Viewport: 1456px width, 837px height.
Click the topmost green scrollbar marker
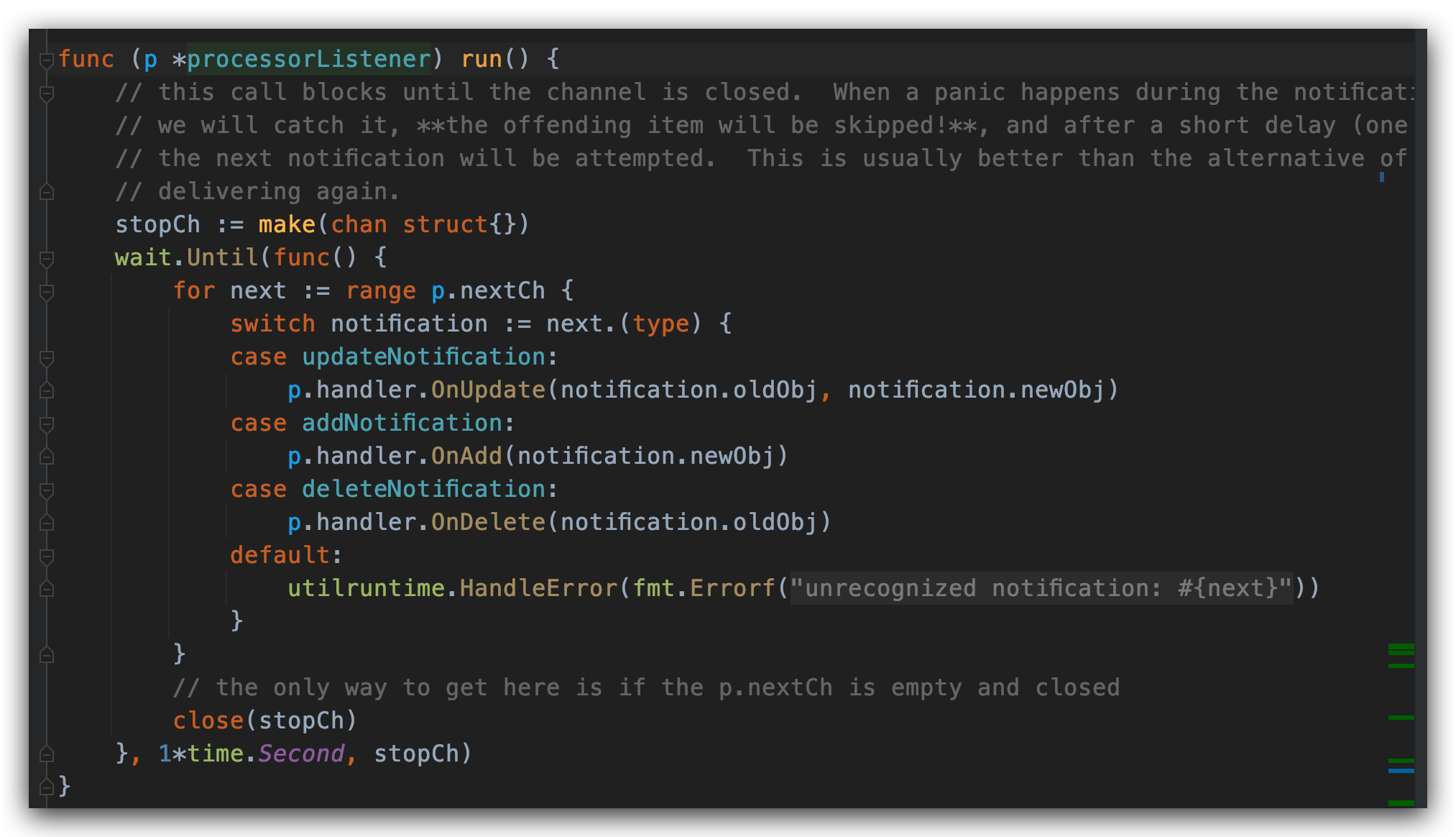click(x=1401, y=646)
